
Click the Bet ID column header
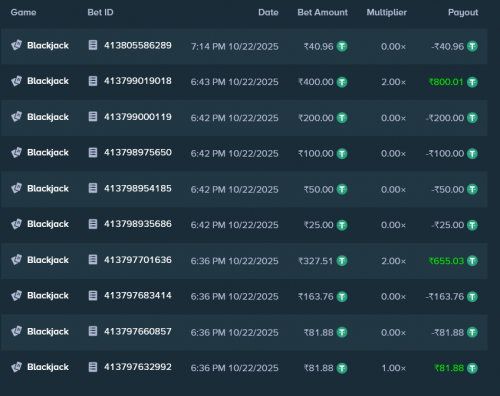pos(100,12)
